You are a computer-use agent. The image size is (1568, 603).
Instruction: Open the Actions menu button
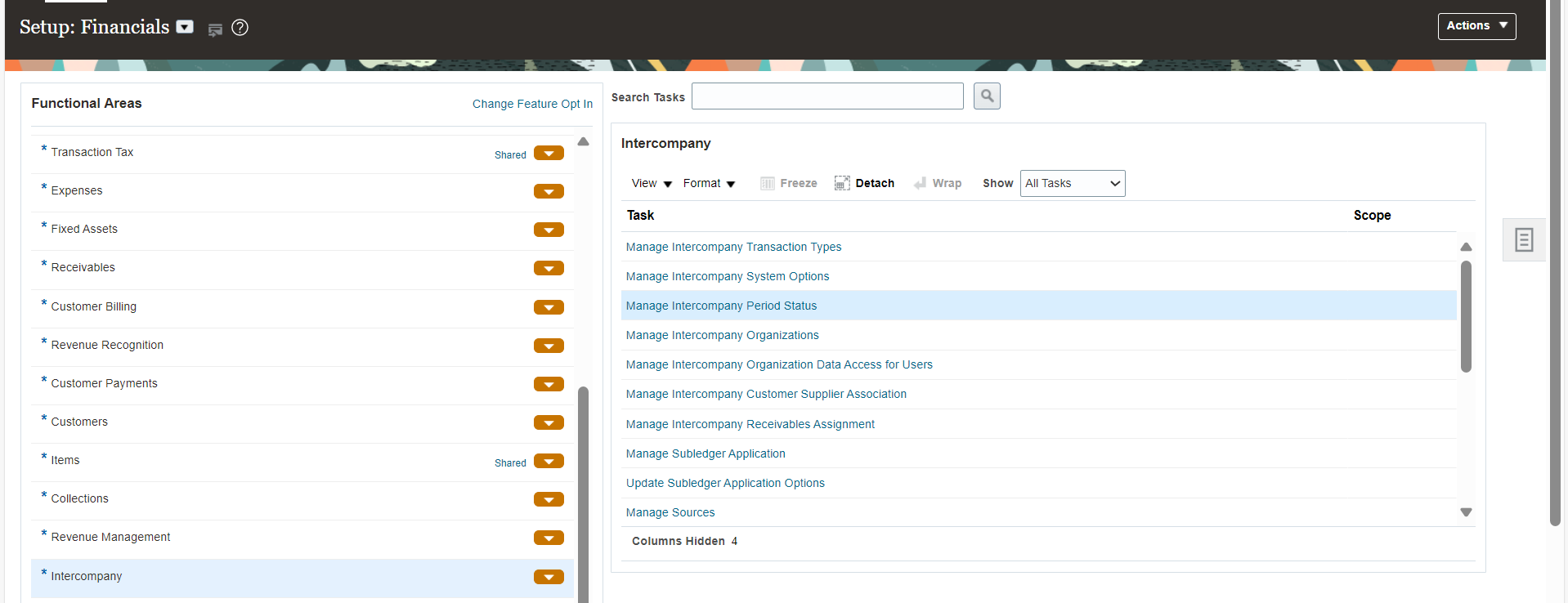[1476, 26]
